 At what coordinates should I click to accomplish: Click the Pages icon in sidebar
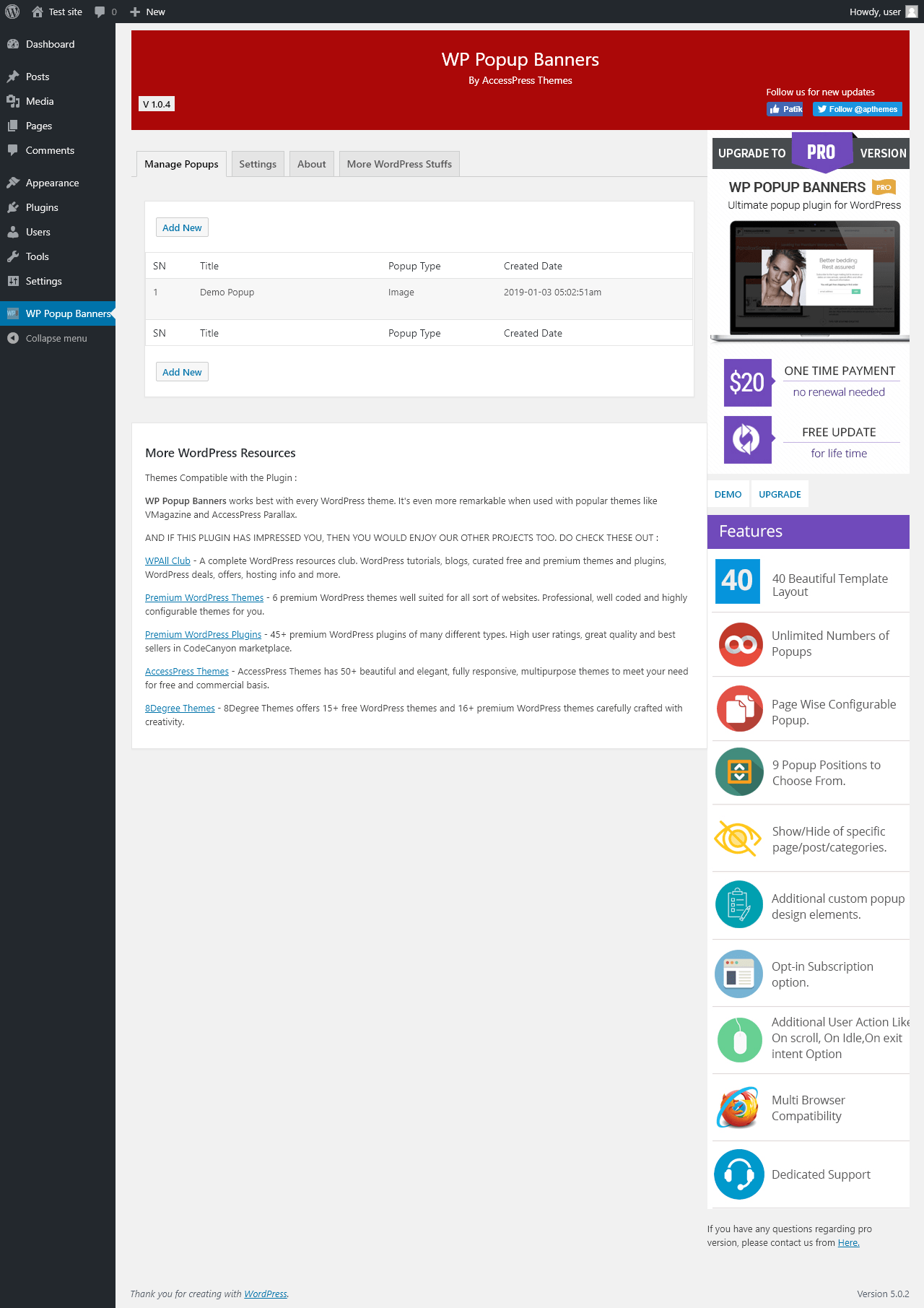click(13, 126)
